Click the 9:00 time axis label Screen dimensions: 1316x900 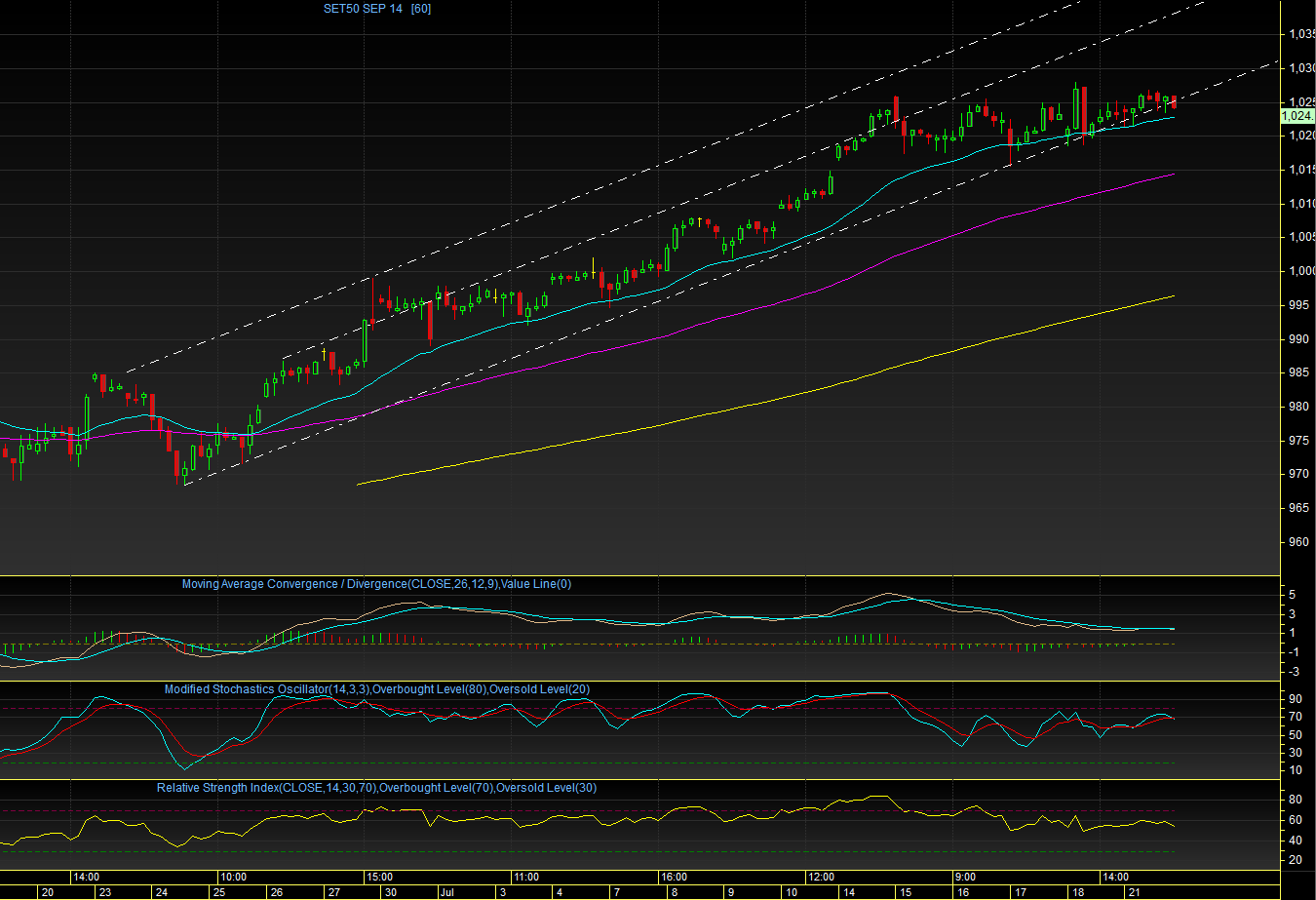click(x=965, y=877)
